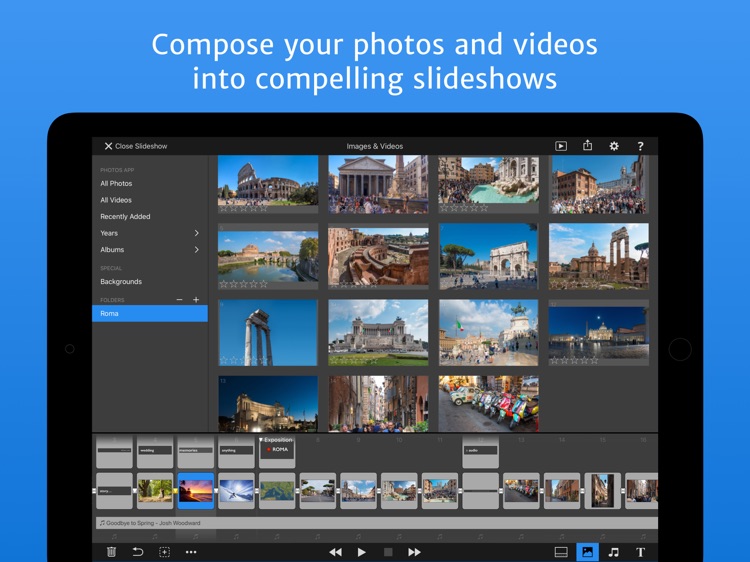Collapse the Exposition disclosure triangle in timeline
The height and width of the screenshot is (562, 750).
(x=261, y=440)
